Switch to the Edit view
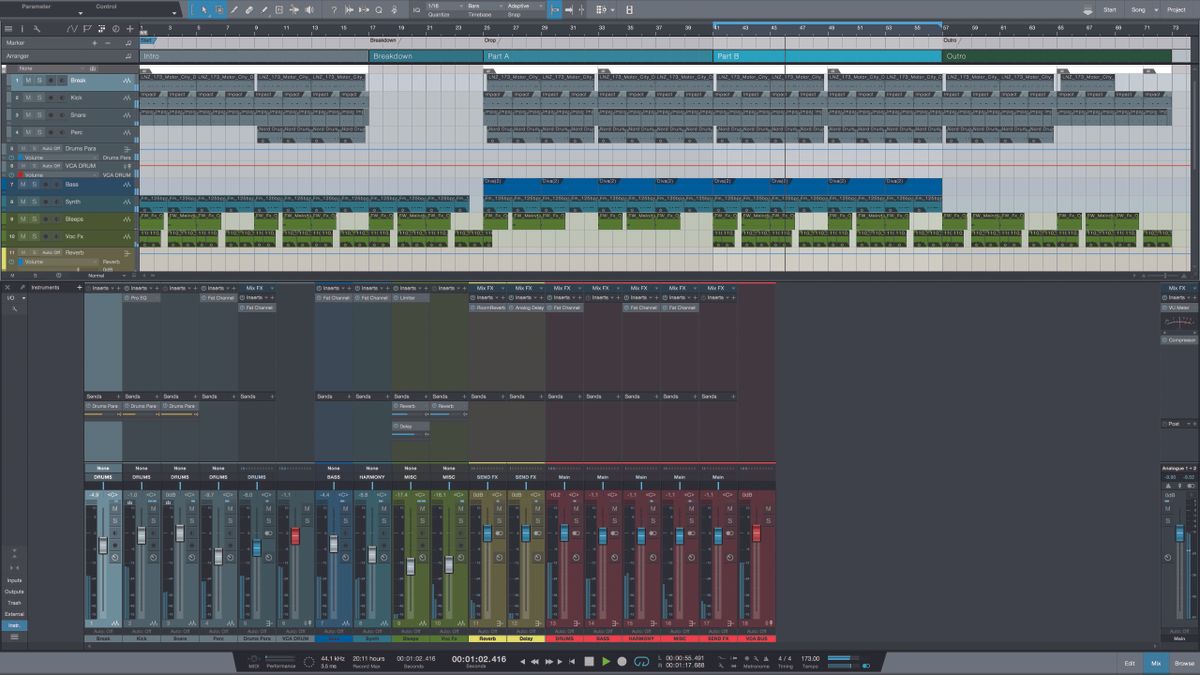Viewport: 1200px width, 675px height. pyautogui.click(x=1130, y=663)
